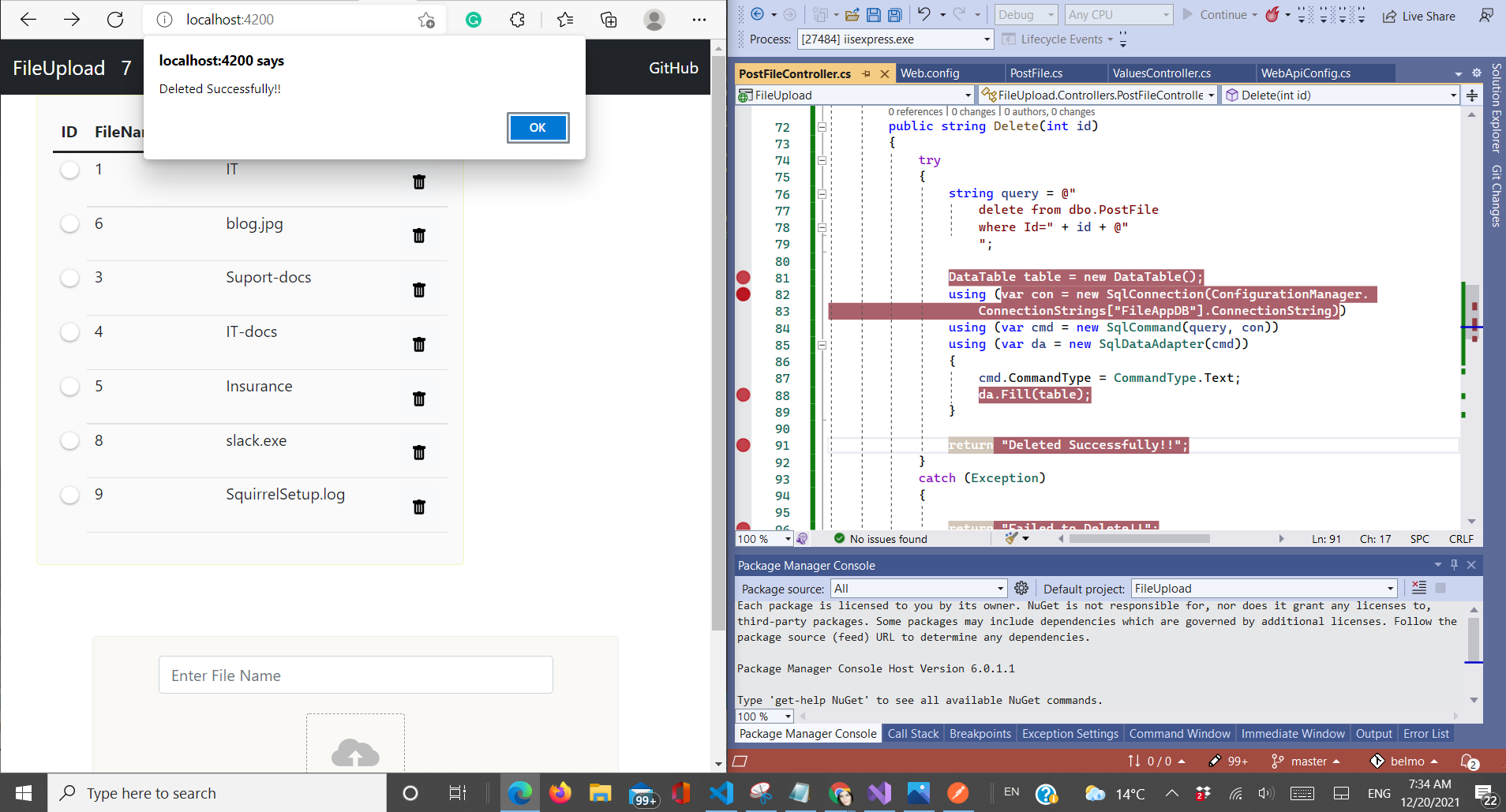The image size is (1506, 812).
Task: Select the radio button for IT-docs row
Action: coord(70,332)
